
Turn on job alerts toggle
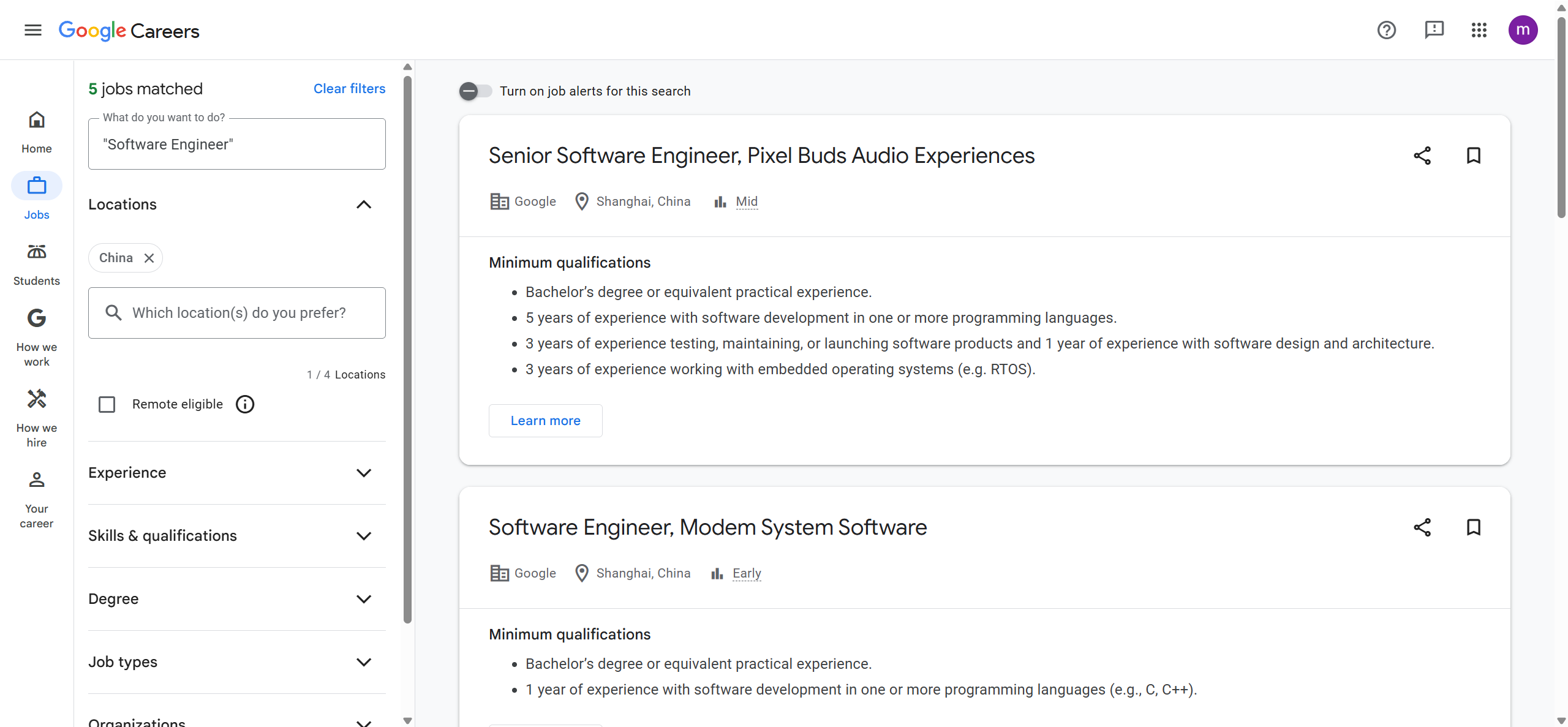point(476,91)
